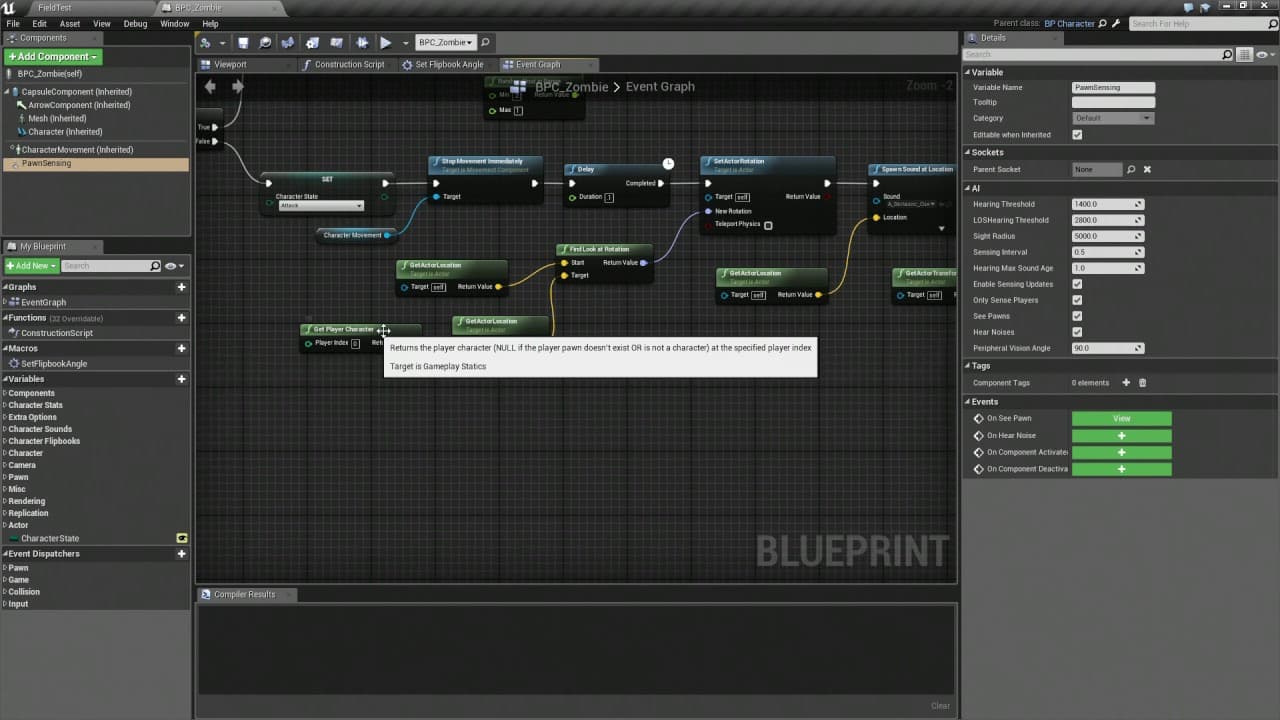The image size is (1280, 720).
Task: Remove all Component Tags with the trash icon
Action: pos(1142,383)
